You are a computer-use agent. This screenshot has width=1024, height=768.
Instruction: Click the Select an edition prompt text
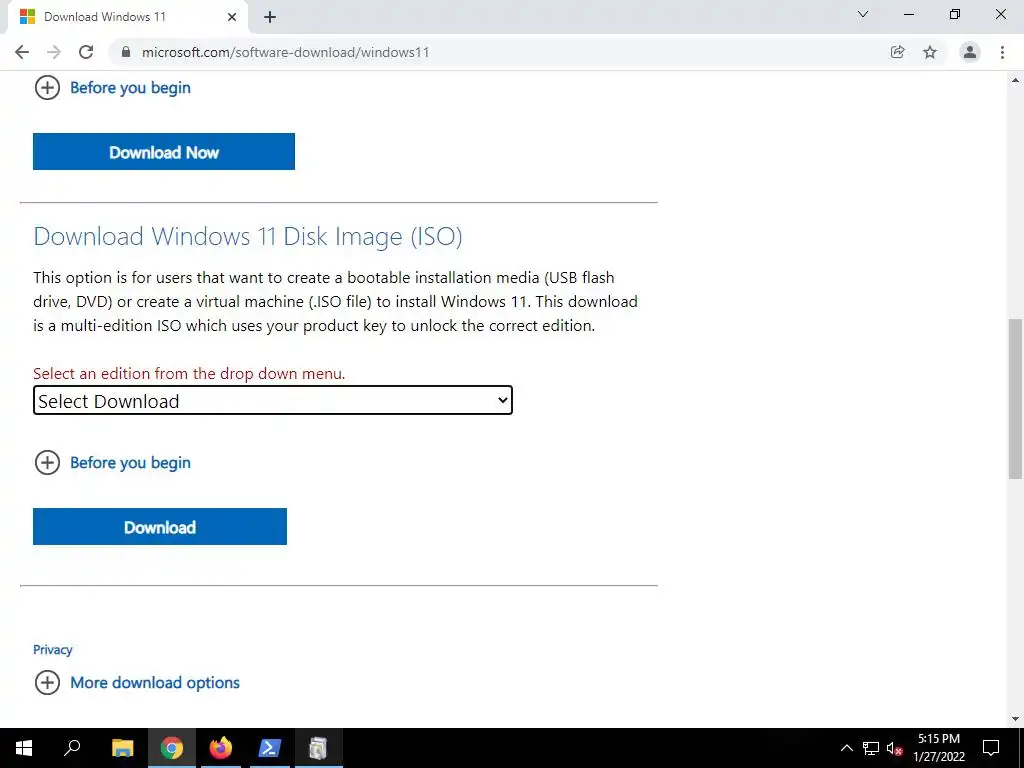(189, 374)
